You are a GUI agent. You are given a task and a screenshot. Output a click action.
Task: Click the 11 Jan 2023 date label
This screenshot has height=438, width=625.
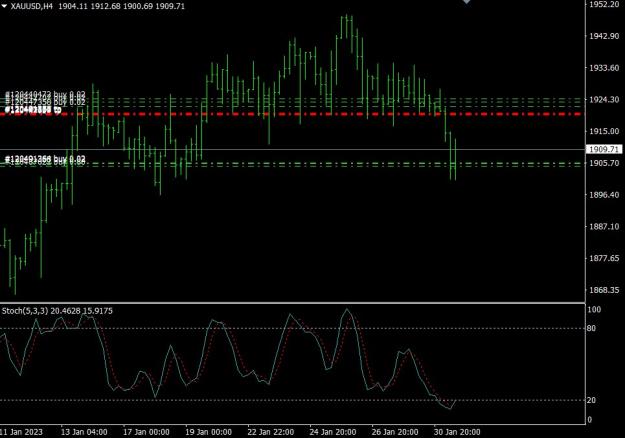coord(22,432)
